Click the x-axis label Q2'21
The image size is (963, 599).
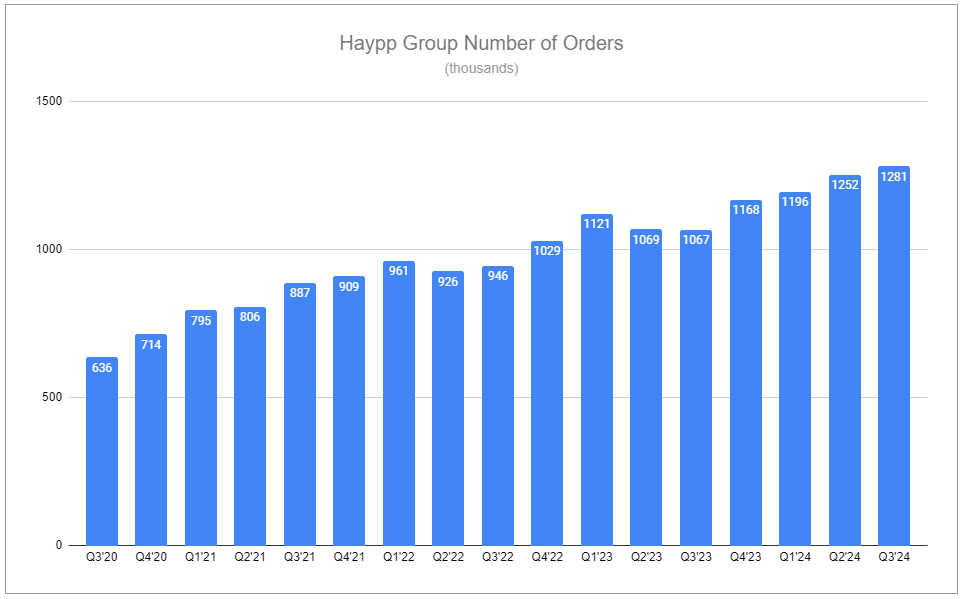(250, 557)
